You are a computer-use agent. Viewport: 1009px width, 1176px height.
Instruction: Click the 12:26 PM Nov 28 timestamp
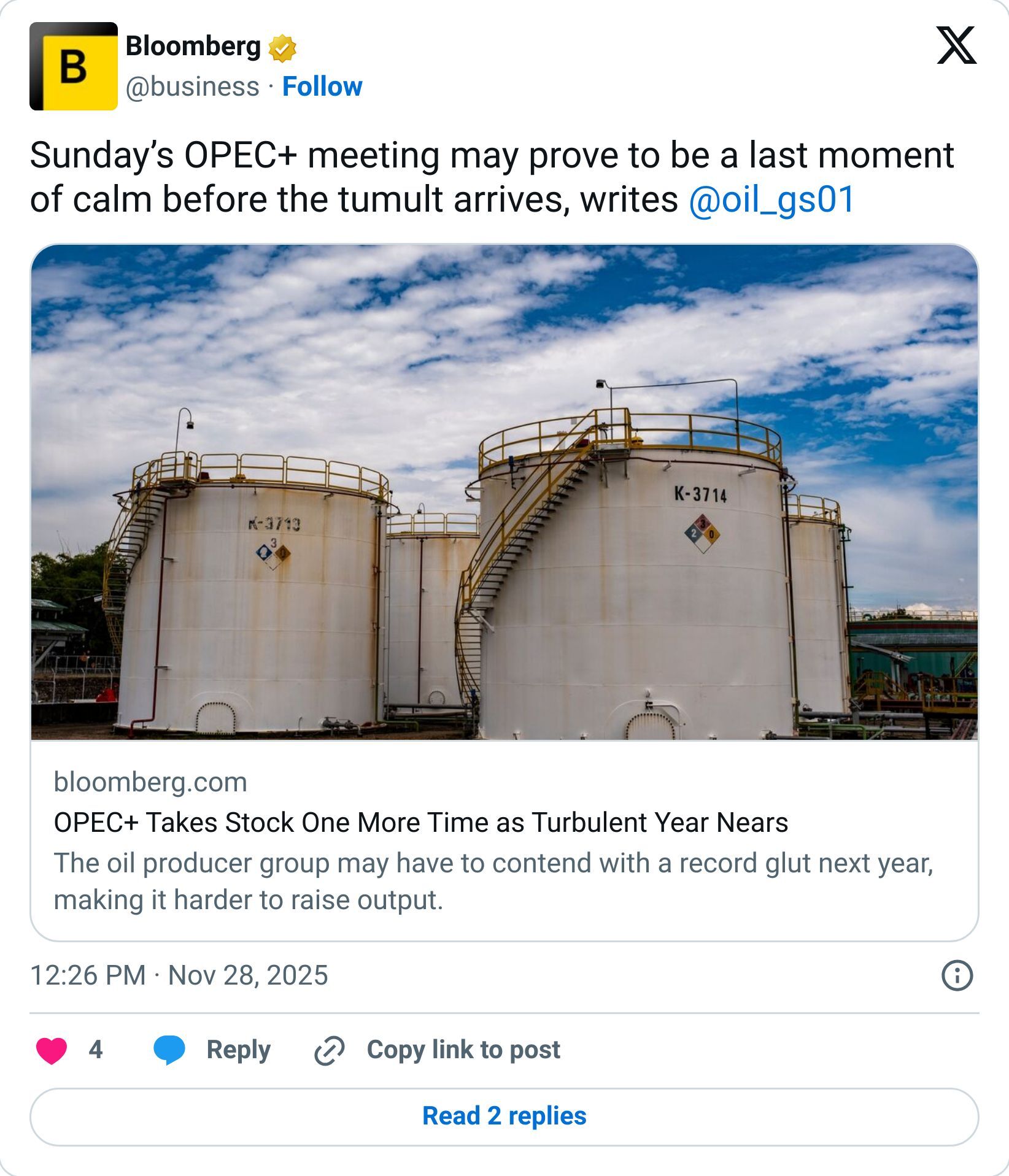pos(179,975)
